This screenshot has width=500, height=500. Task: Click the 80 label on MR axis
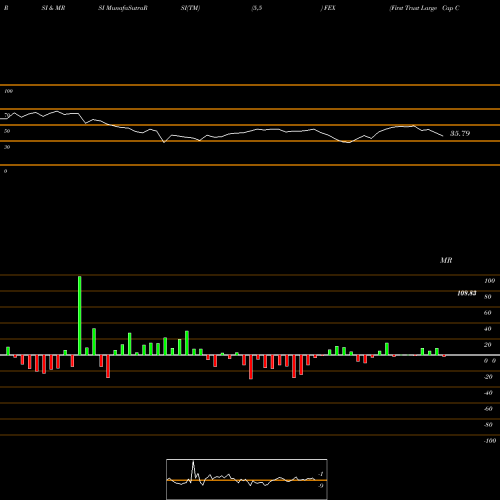coord(488,297)
